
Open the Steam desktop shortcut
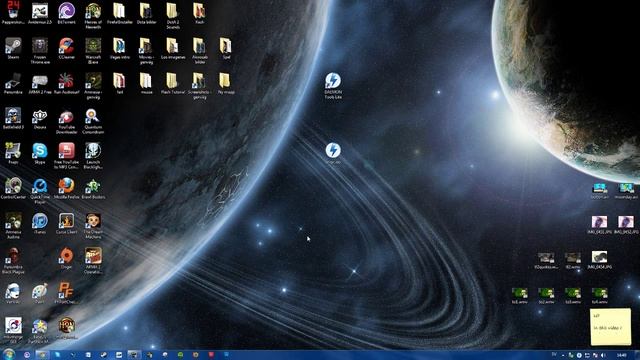pyautogui.click(x=13, y=49)
